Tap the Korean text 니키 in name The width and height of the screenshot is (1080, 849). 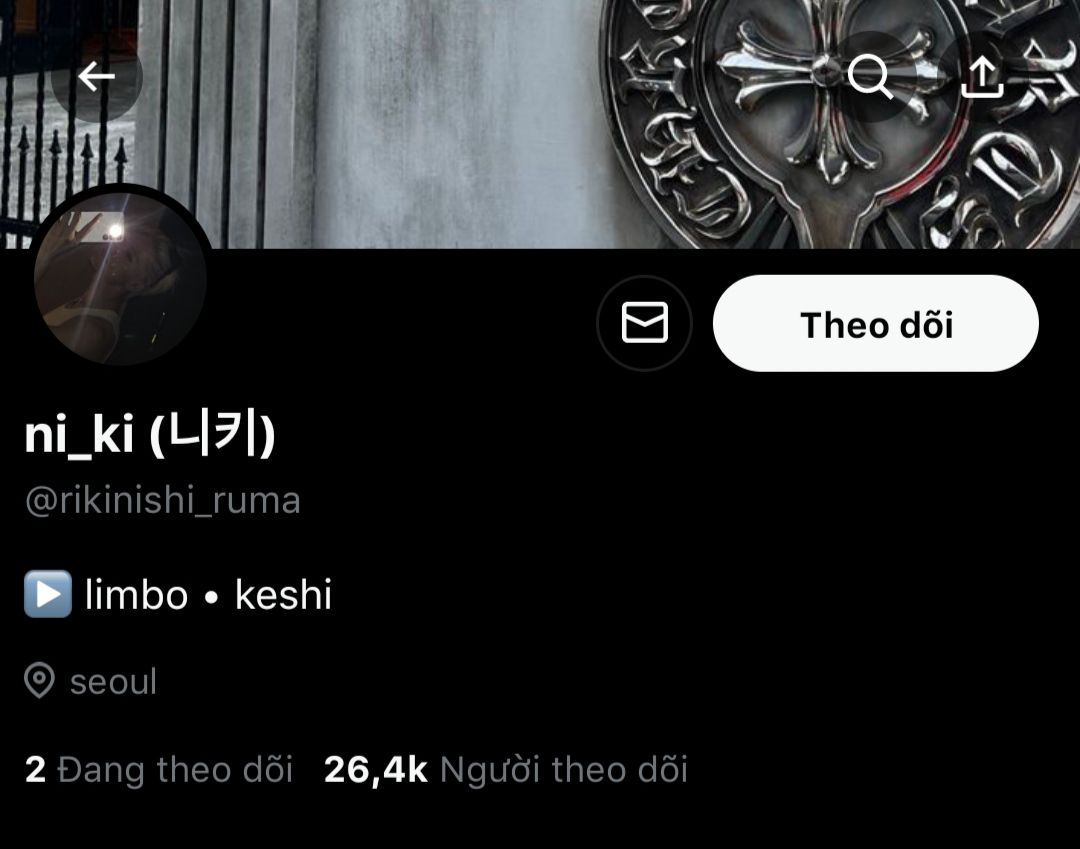click(212, 433)
